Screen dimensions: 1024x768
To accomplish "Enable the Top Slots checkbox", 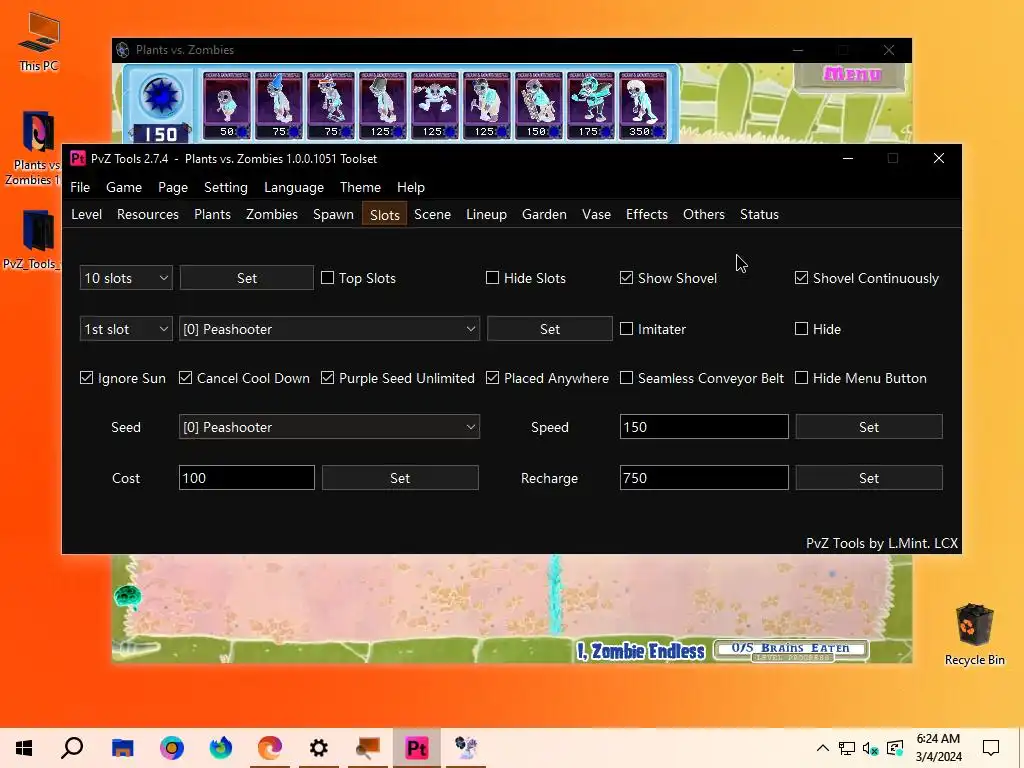I will 328,278.
